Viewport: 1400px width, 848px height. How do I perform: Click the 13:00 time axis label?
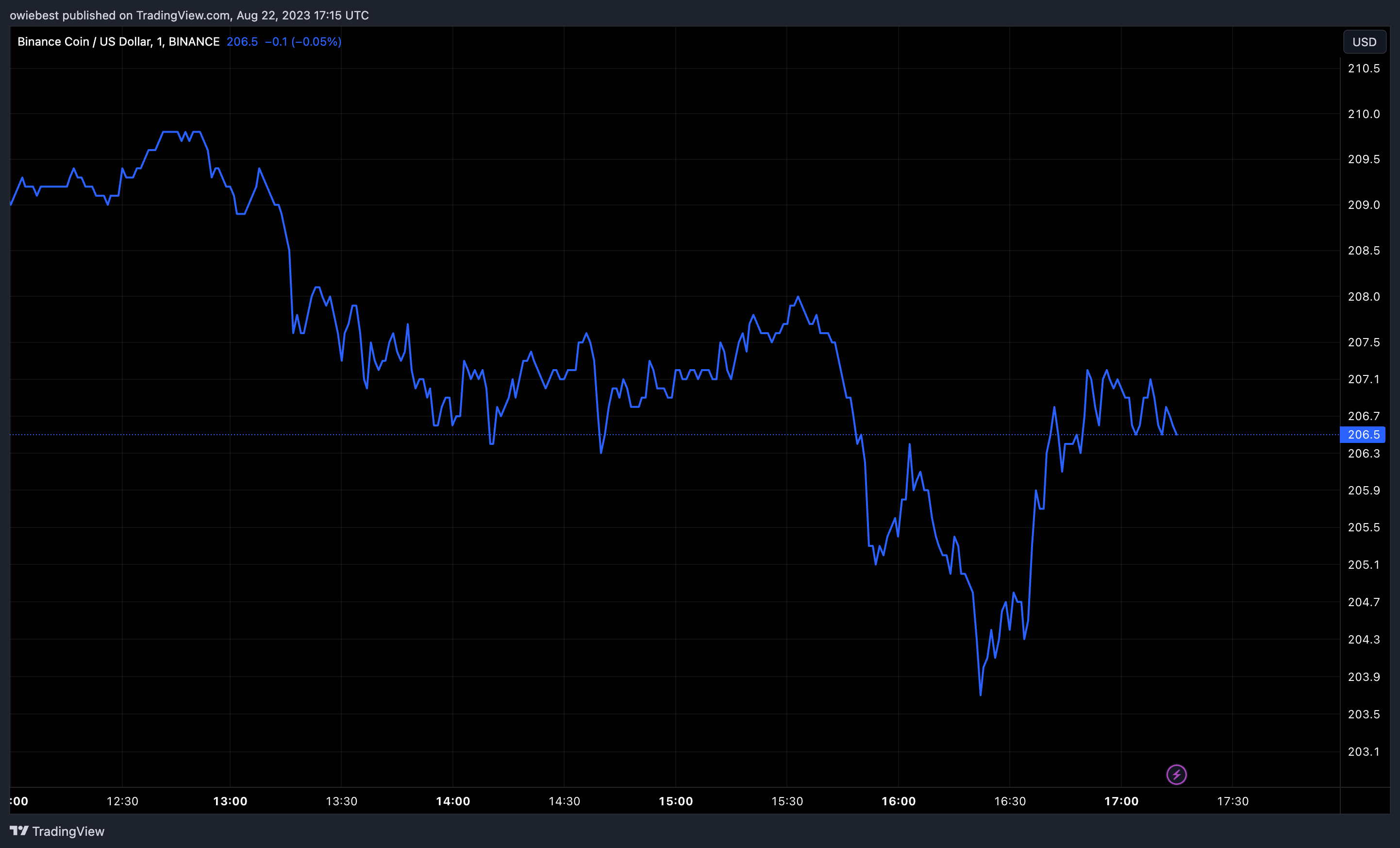[x=230, y=801]
